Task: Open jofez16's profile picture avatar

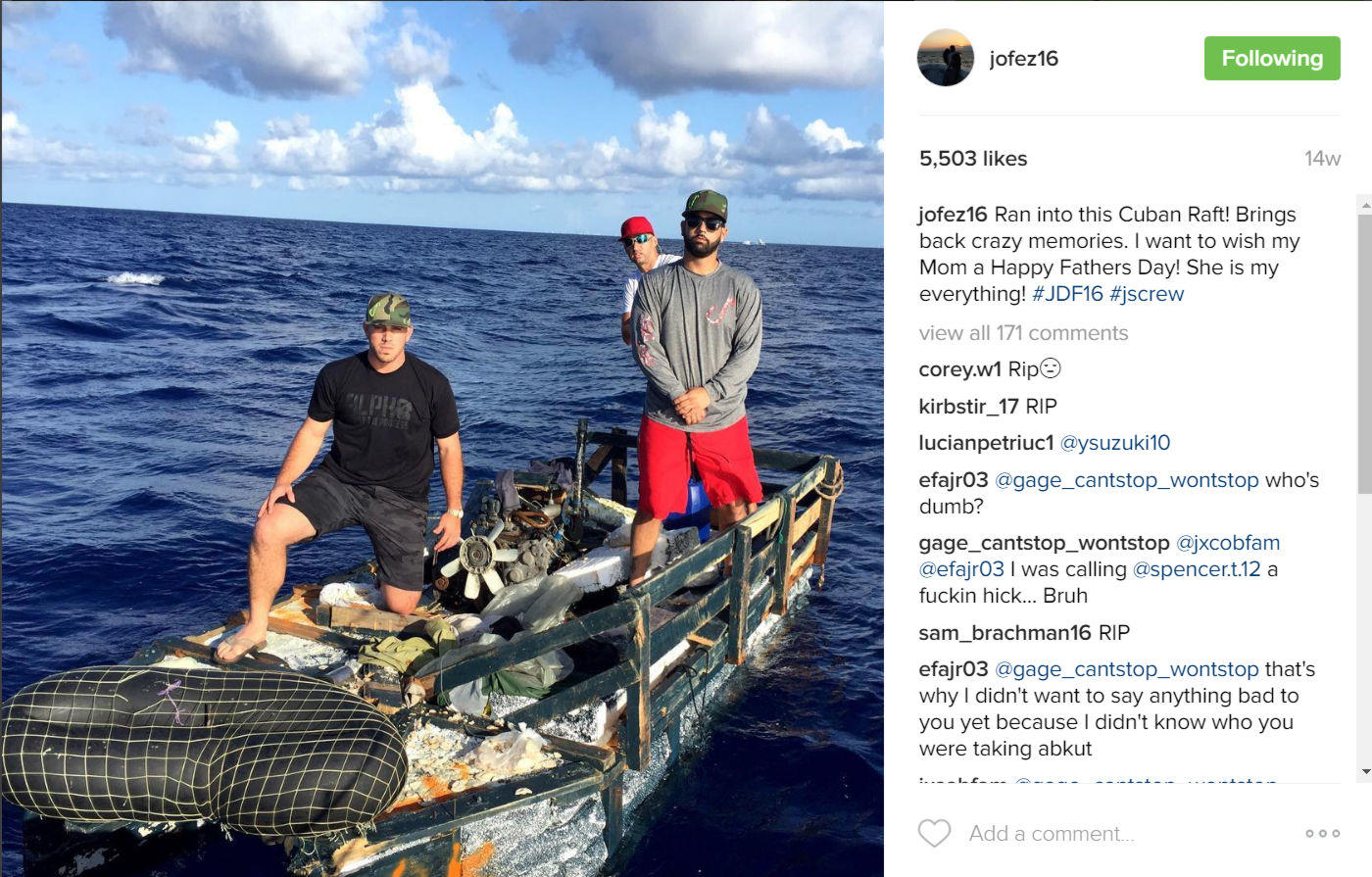Action: [946, 58]
